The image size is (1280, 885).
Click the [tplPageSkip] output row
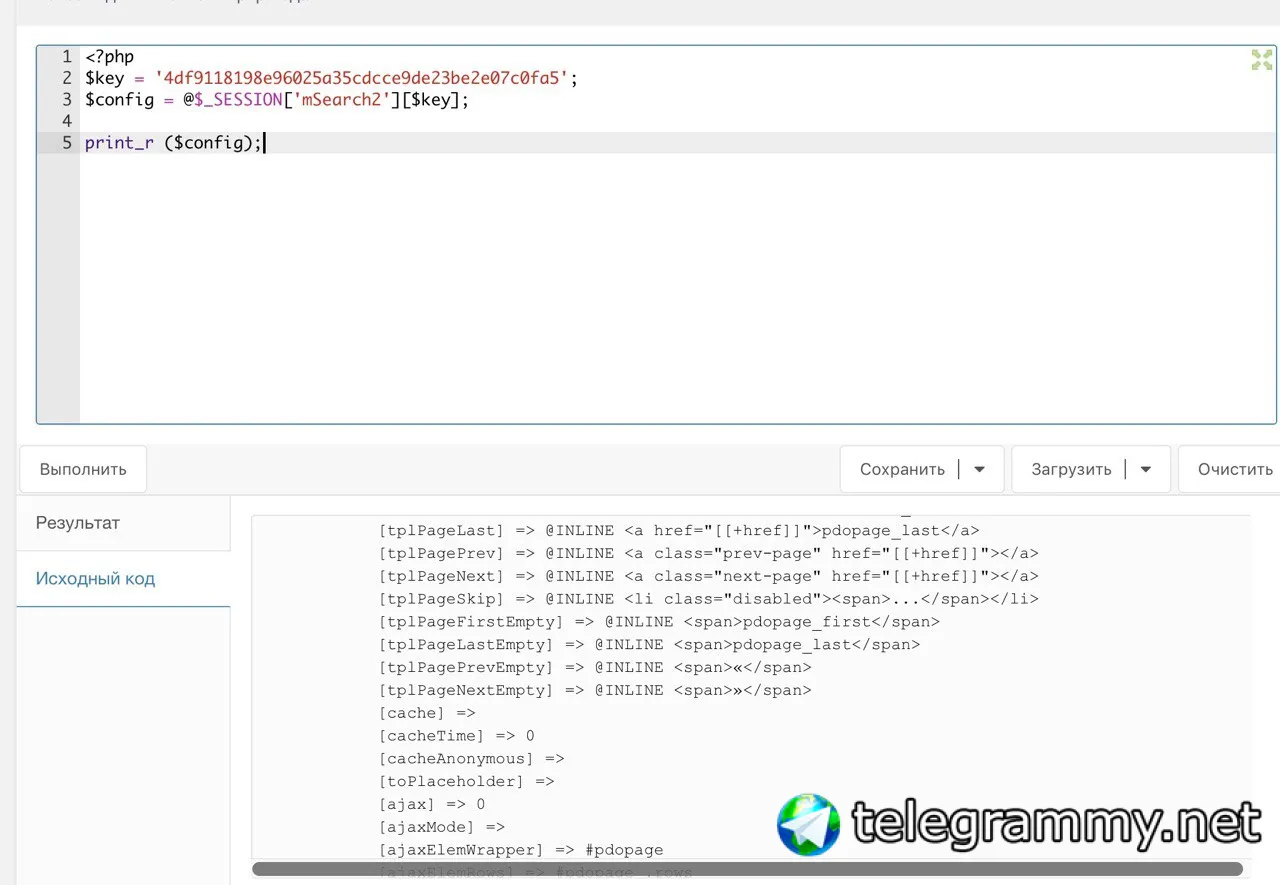[709, 599]
